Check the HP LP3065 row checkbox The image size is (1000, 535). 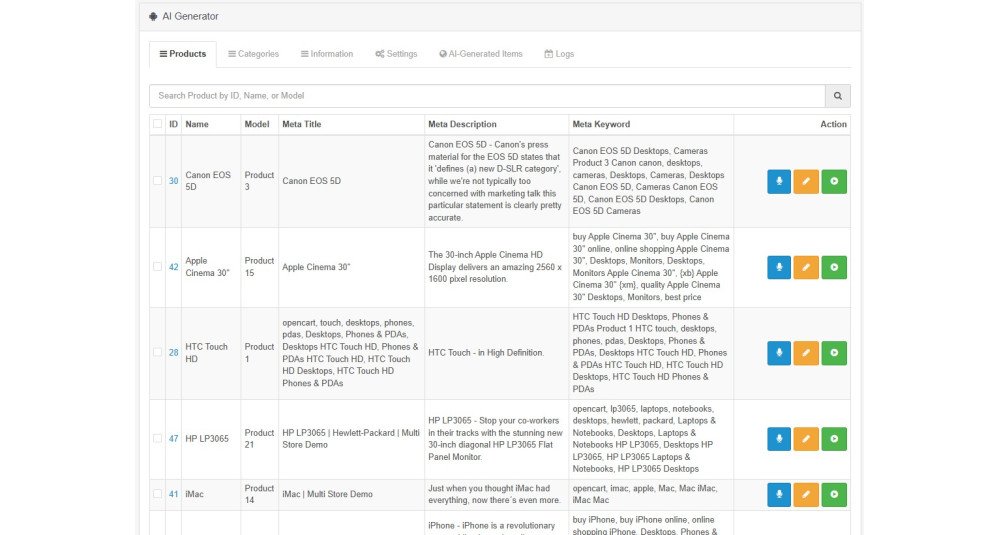pos(158,438)
